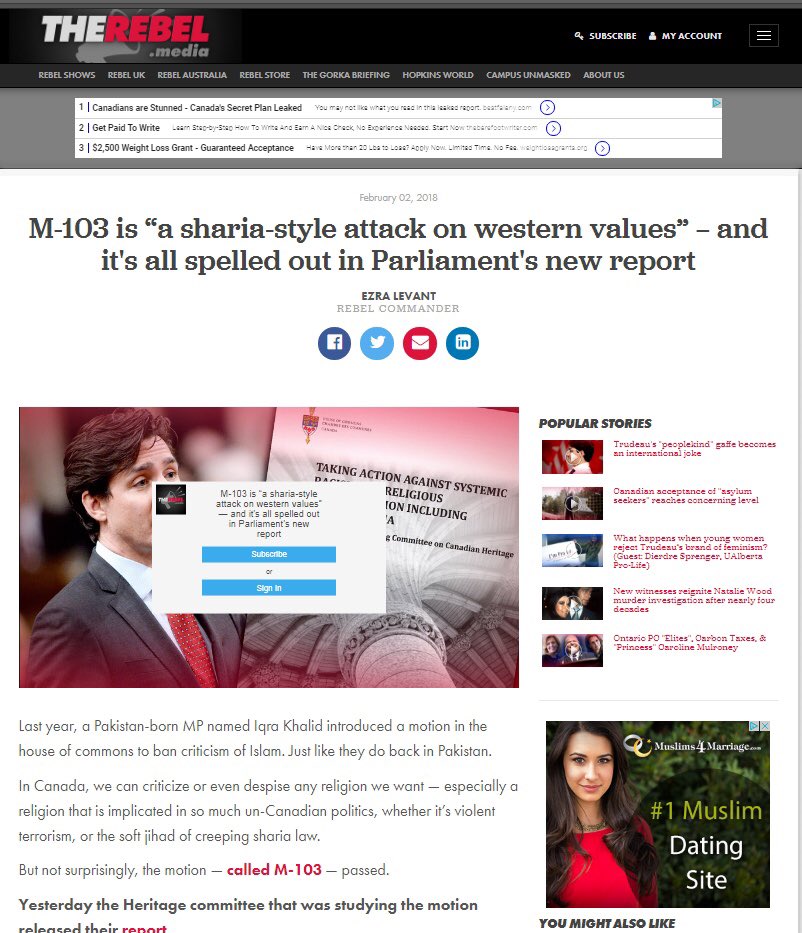Play Natalie Wood story thumbnail
Screen dimensions: 802x933
pyautogui.click(x=572, y=603)
